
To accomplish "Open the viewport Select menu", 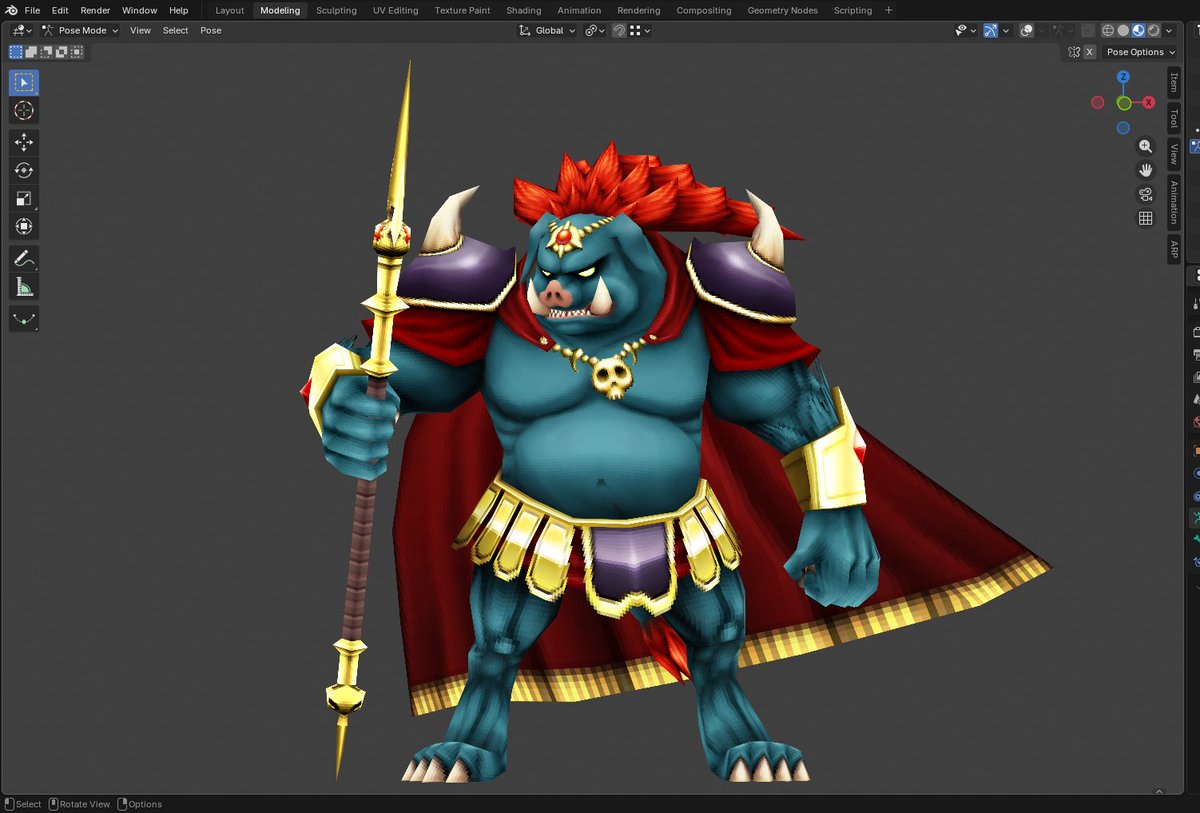I will (175, 30).
